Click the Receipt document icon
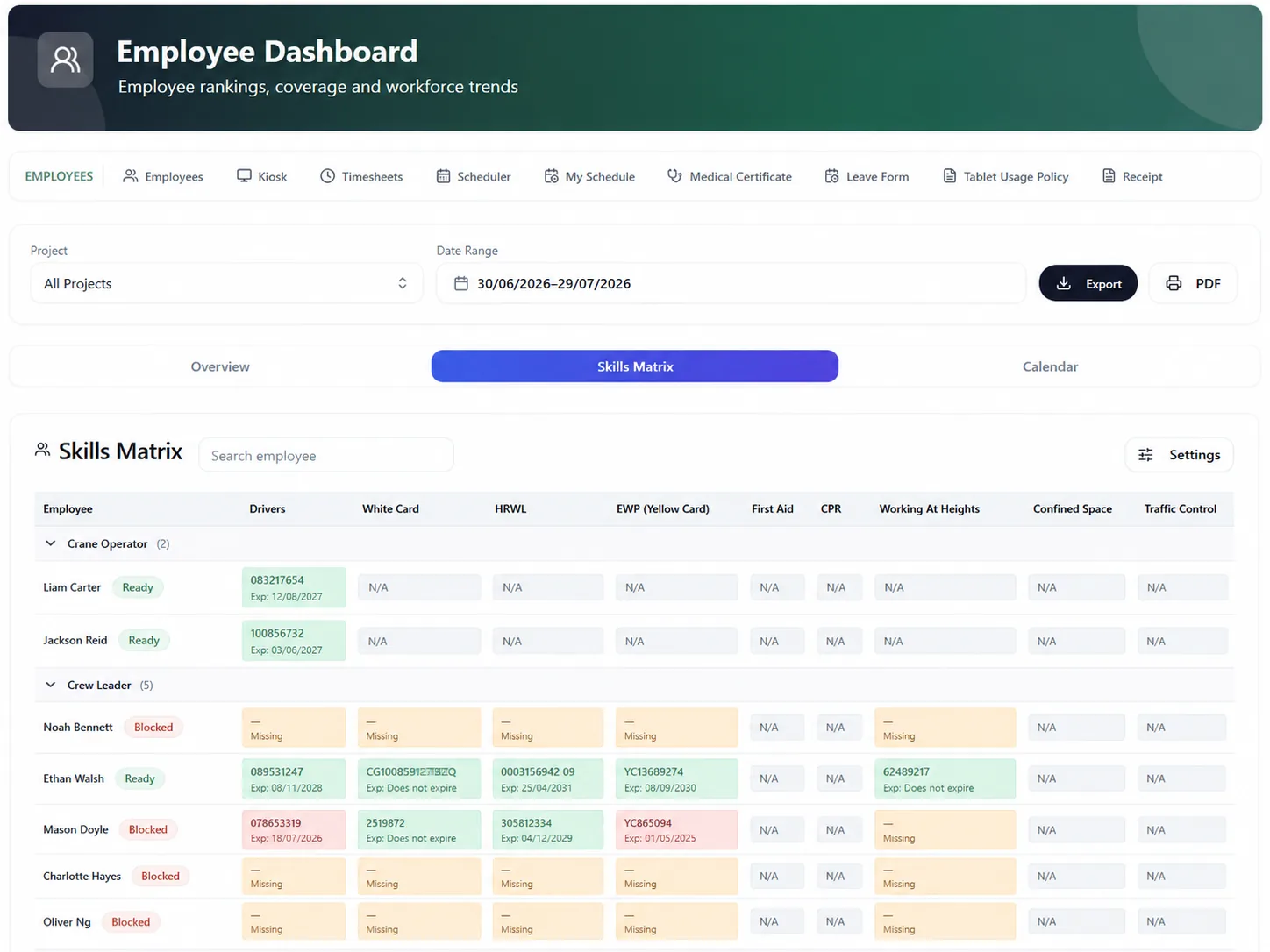 (1109, 176)
